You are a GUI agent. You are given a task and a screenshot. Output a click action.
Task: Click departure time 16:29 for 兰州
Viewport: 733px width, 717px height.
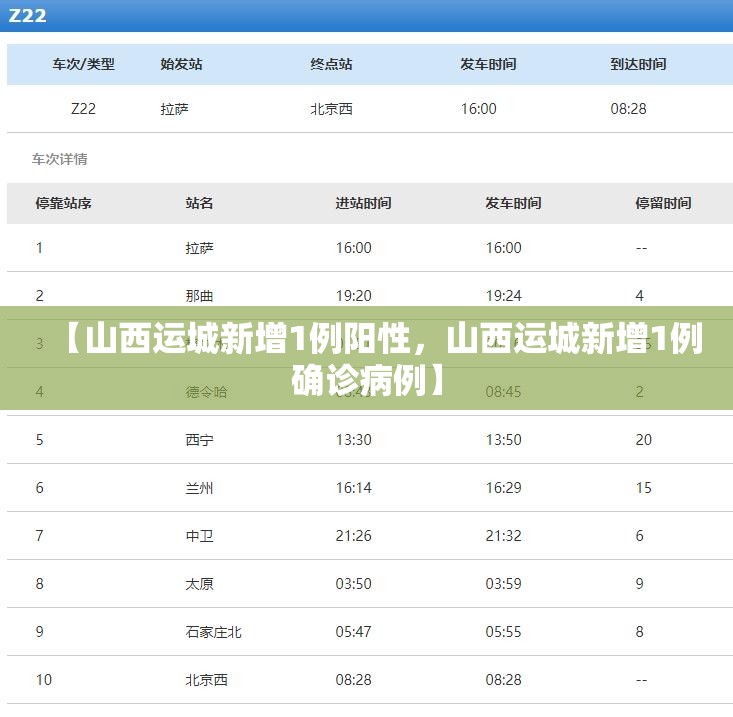[x=503, y=488]
